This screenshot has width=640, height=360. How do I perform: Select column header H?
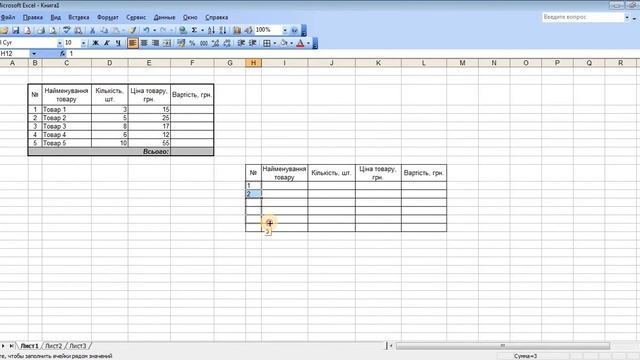tap(253, 63)
